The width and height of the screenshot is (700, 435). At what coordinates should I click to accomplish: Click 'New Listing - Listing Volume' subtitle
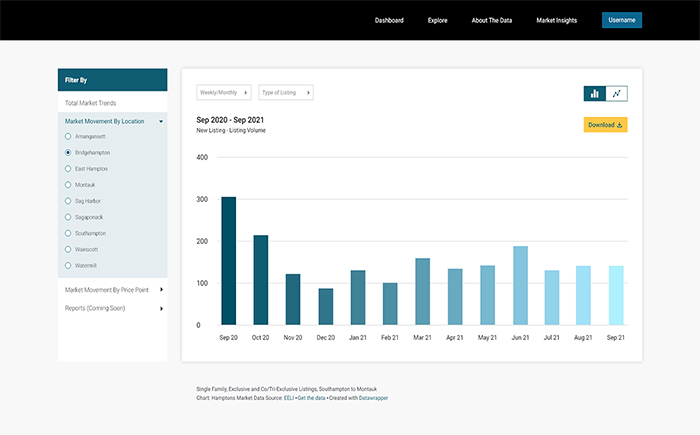[x=231, y=130]
